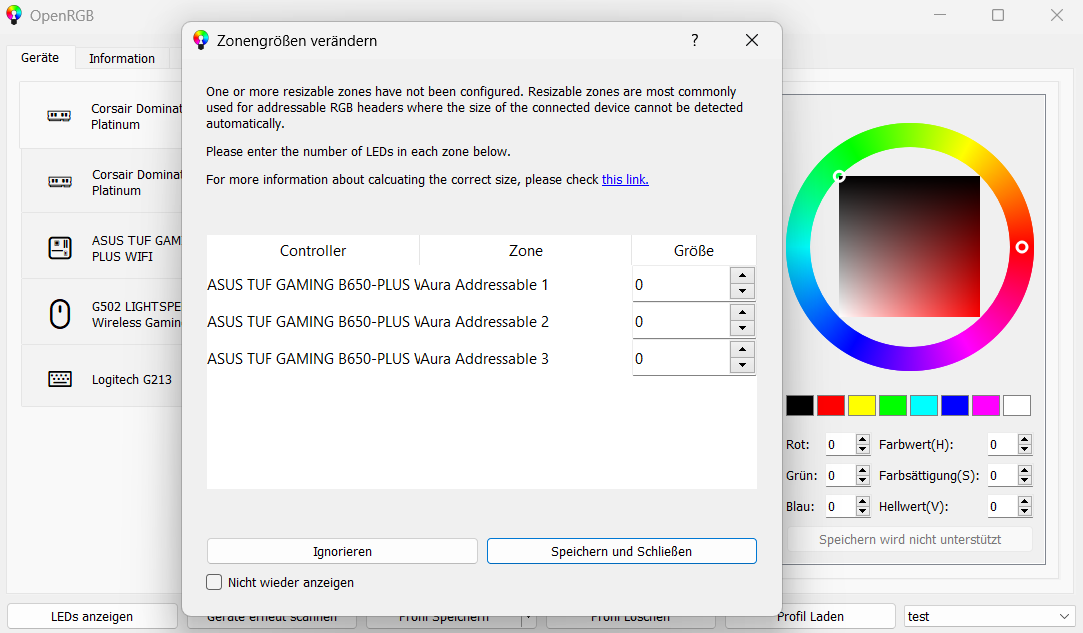Image resolution: width=1083 pixels, height=633 pixels.
Task: Select the Aura Addressable 3 zone row
Action: (x=481, y=359)
